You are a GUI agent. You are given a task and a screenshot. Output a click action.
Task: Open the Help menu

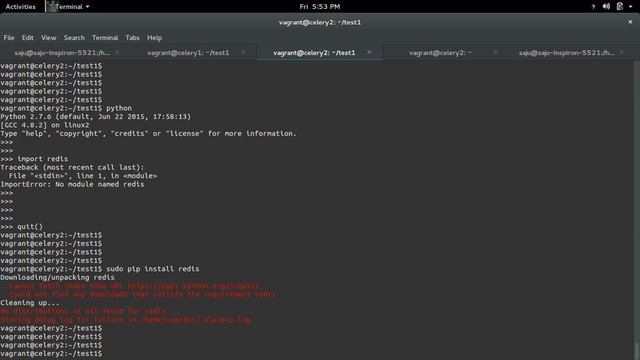pos(154,38)
